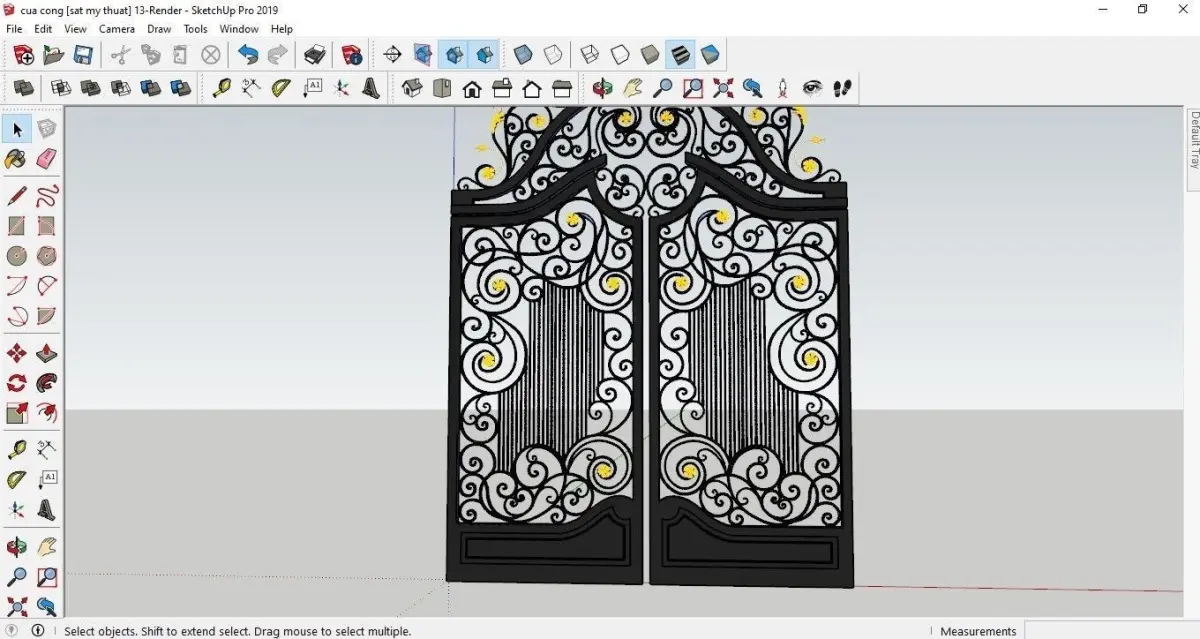Screen dimensions: 1200x639
Task: Select the Split solid tool
Action: pos(181,88)
